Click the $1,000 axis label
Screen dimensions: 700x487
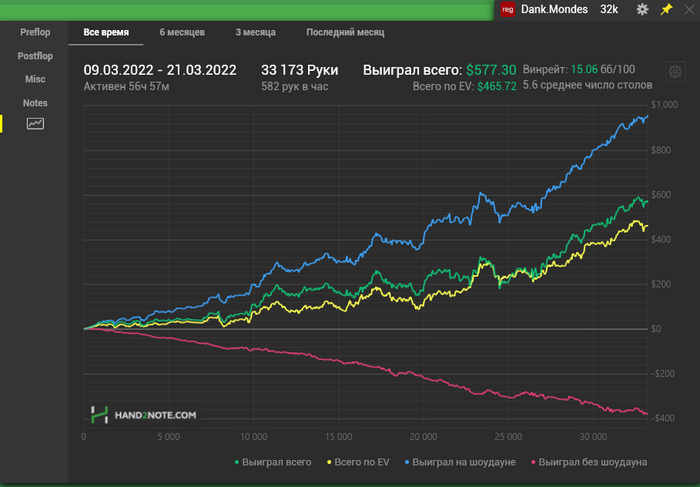664,104
